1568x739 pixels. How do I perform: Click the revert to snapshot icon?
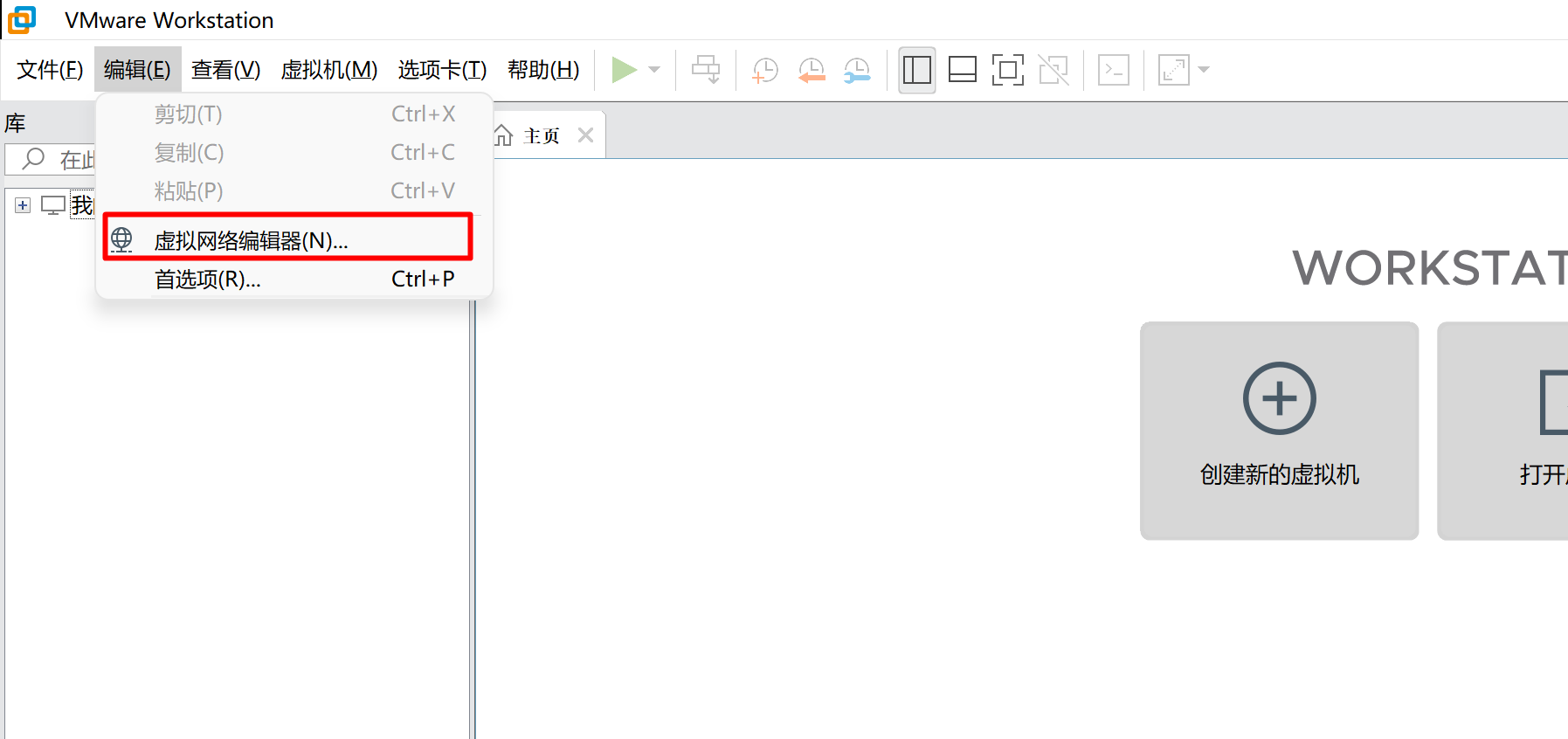click(x=812, y=70)
